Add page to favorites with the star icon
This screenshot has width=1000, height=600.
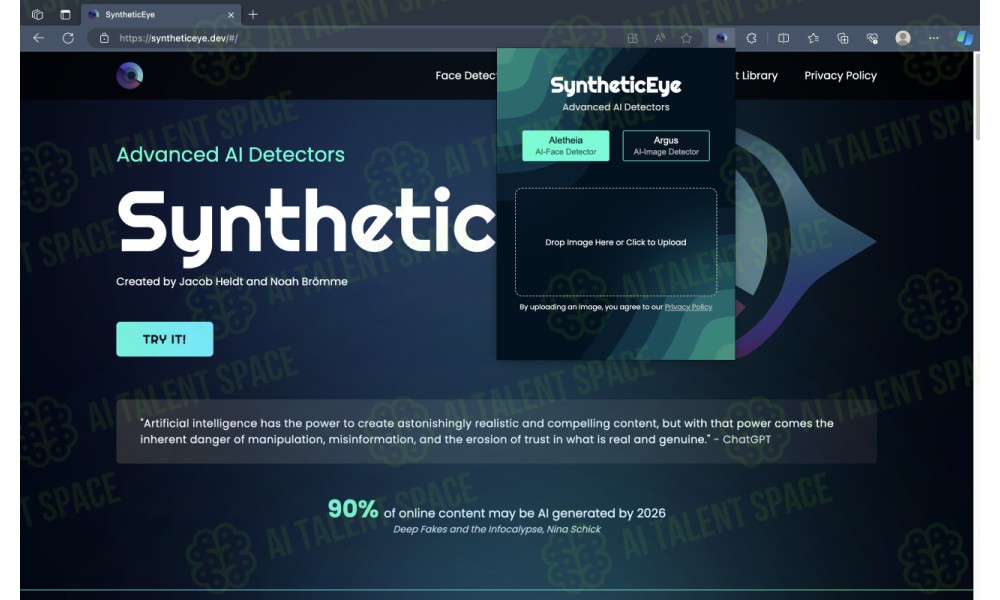point(686,38)
